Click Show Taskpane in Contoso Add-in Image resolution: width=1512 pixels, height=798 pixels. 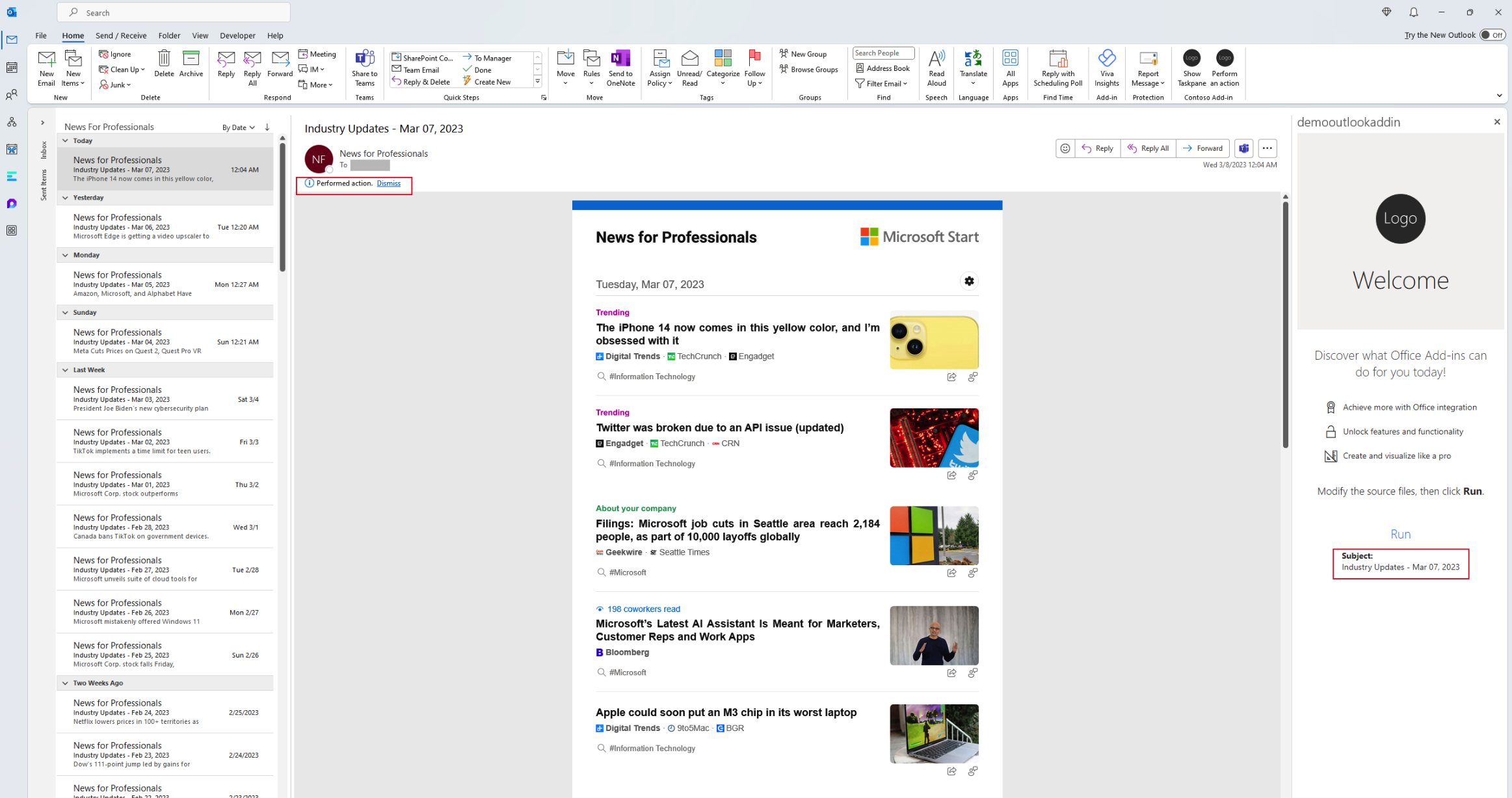1191,68
